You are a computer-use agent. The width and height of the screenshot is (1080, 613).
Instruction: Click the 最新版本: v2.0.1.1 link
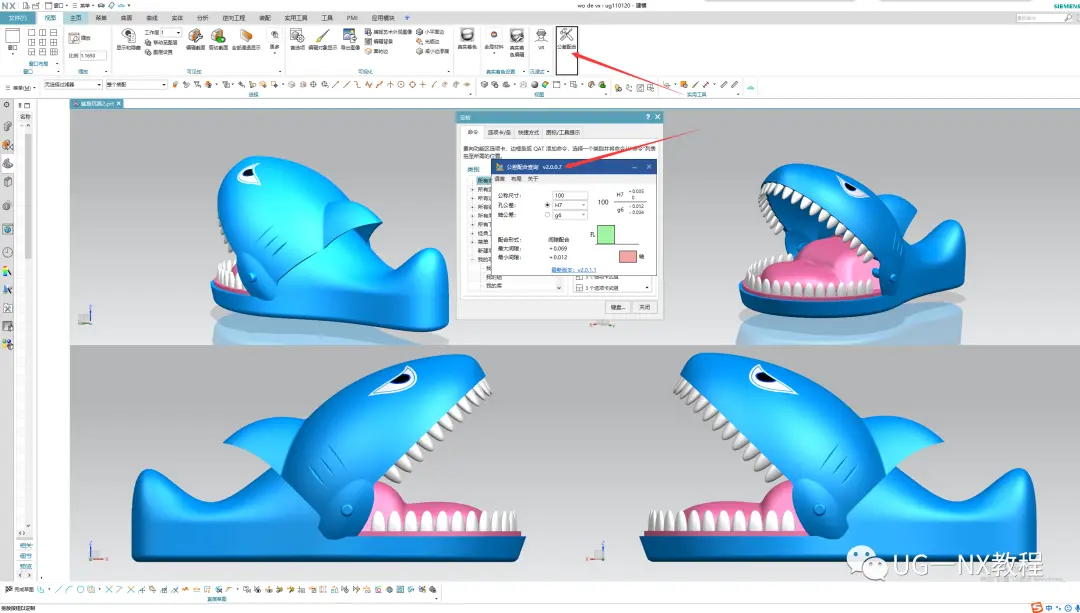click(574, 270)
